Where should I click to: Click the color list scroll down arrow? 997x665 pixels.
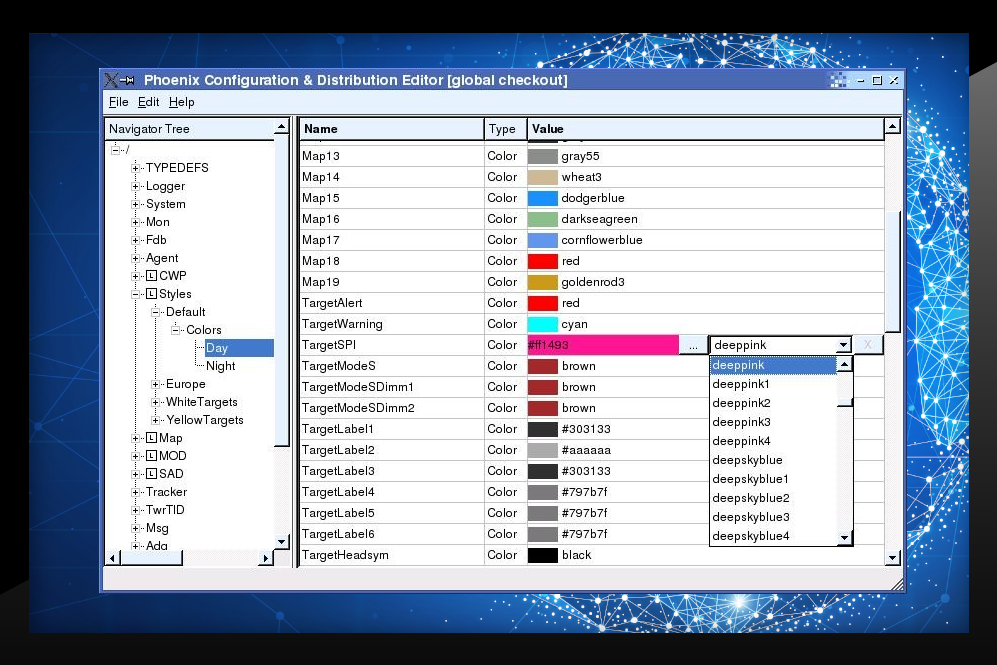[x=844, y=537]
